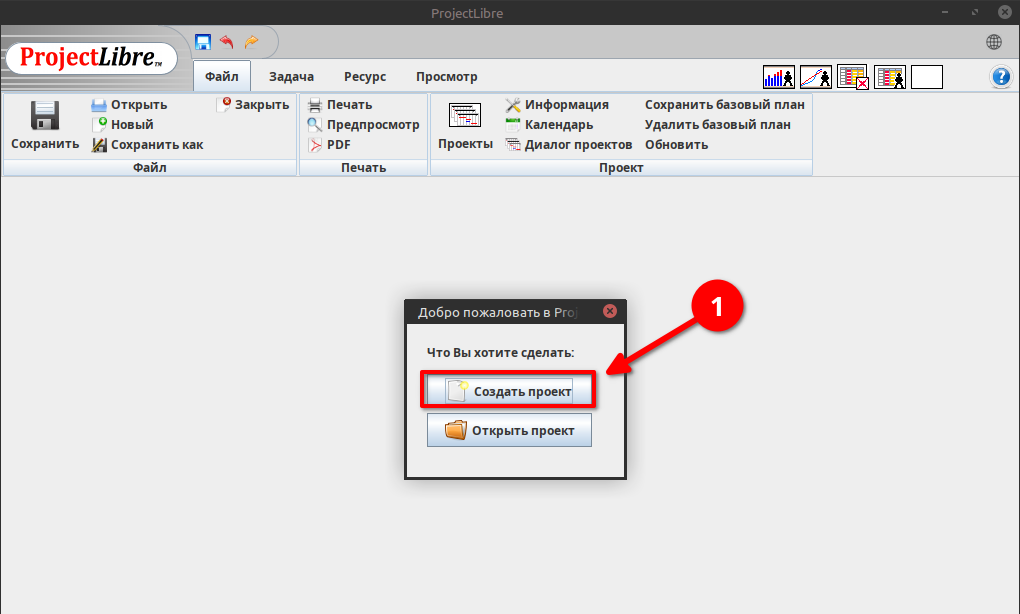Minimize the ProjectLibre window

click(945, 12)
